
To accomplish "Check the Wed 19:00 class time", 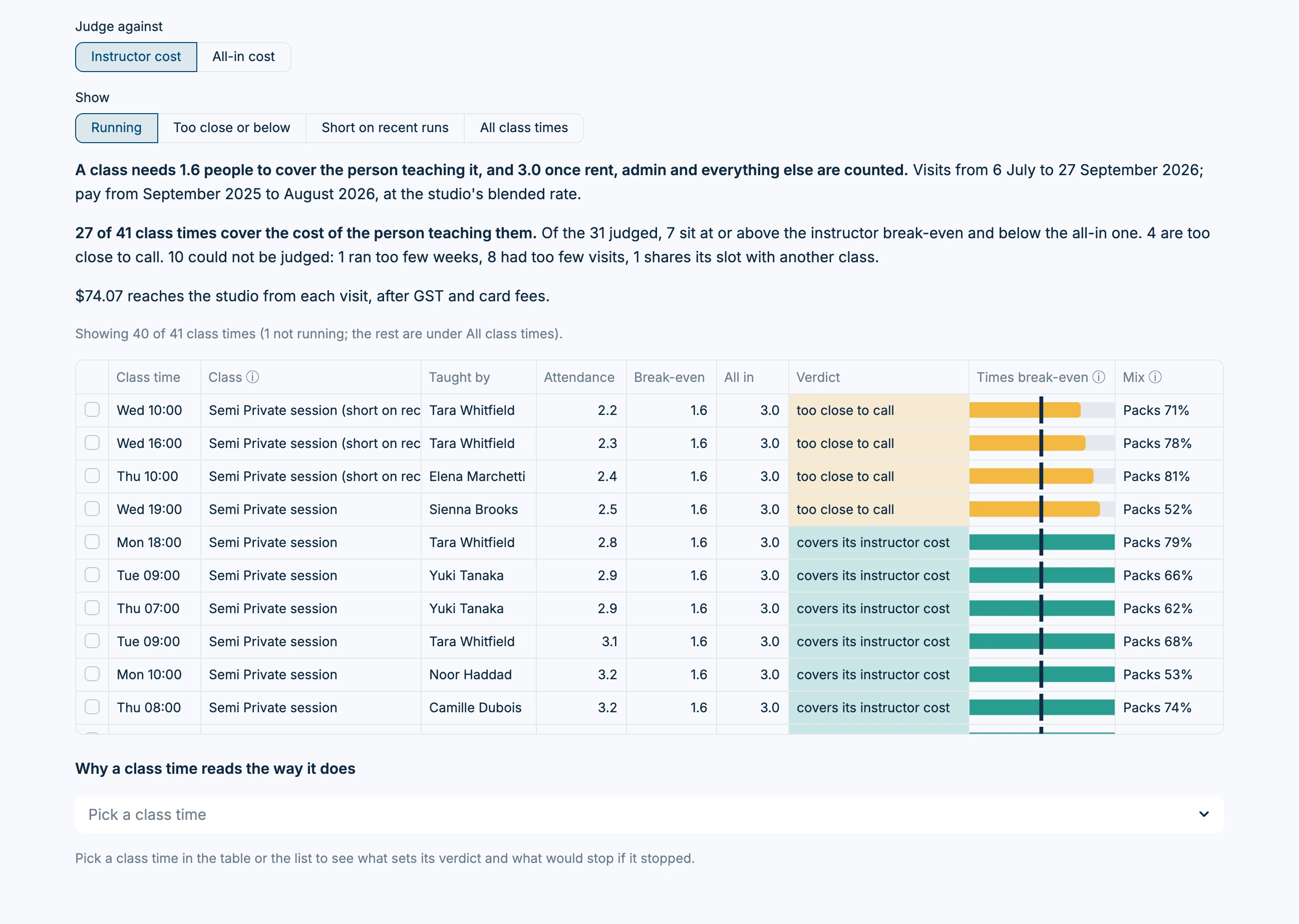I will coord(92,509).
